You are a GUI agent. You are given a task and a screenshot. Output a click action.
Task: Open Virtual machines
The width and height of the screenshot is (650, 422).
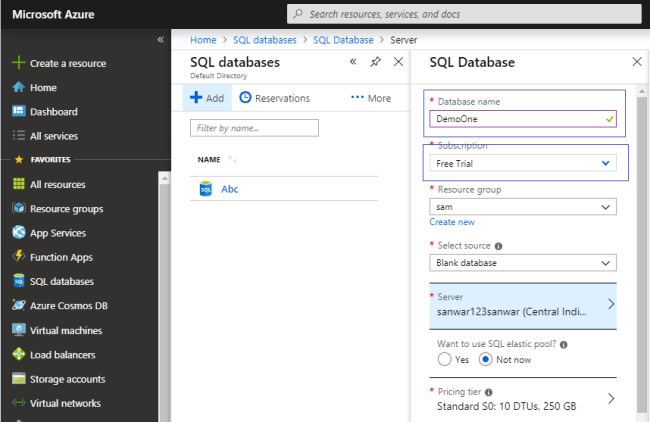coord(66,330)
